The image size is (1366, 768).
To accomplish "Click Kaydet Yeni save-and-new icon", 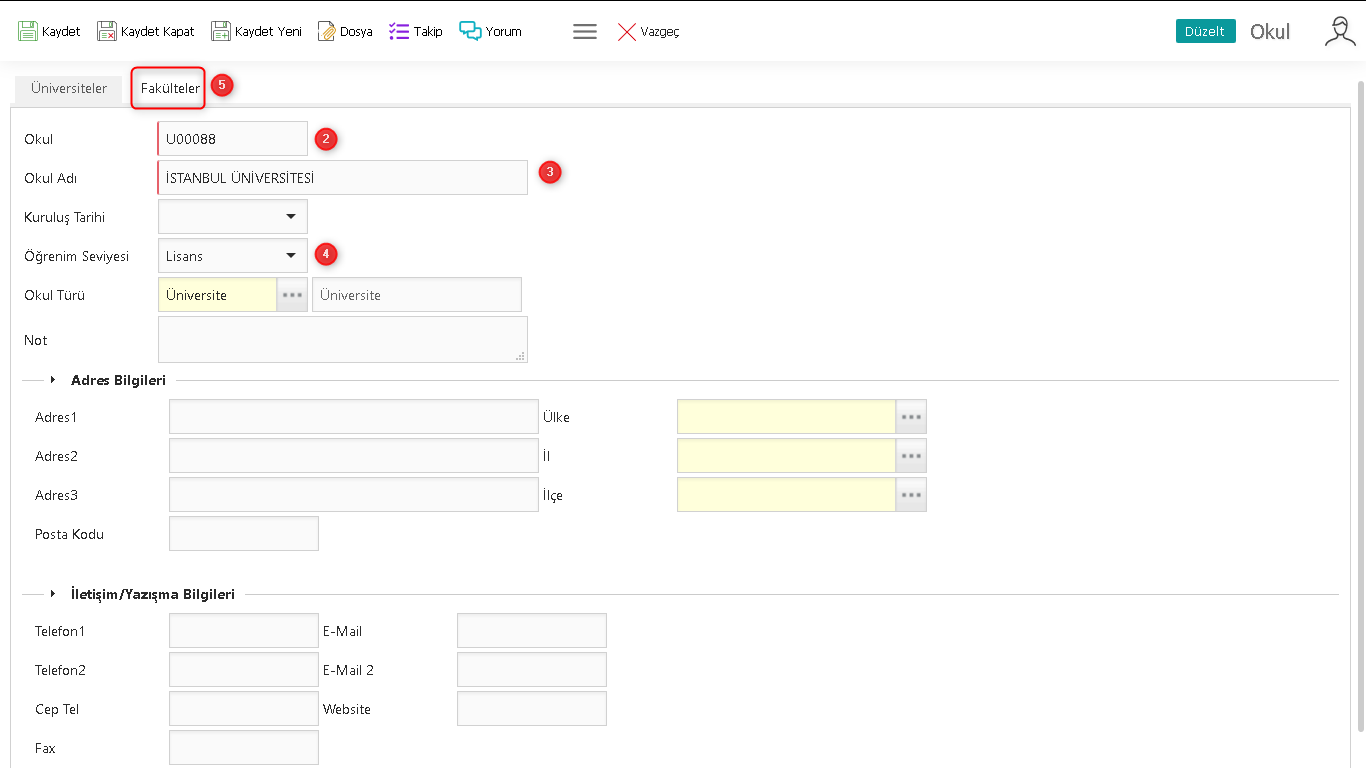I will pyautogui.click(x=221, y=31).
